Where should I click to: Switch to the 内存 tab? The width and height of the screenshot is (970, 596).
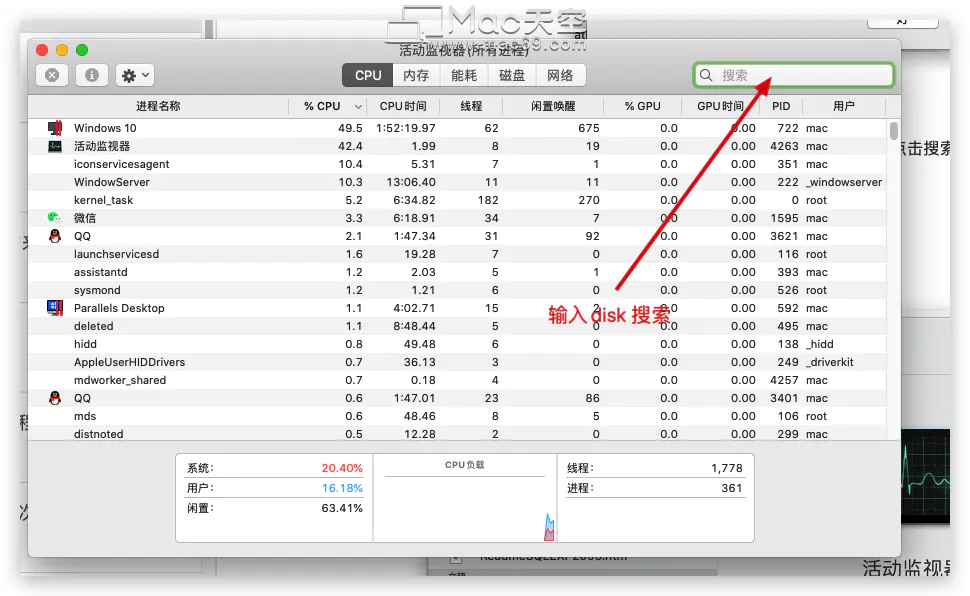coord(416,76)
